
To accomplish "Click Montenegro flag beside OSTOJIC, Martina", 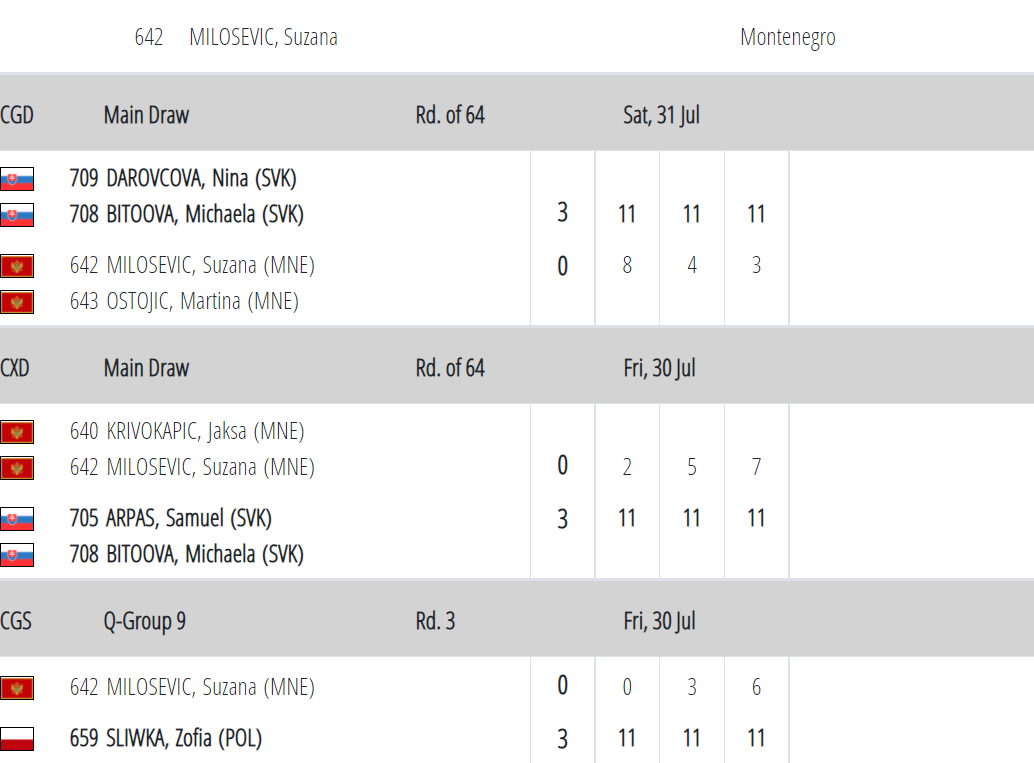I will click(17, 301).
